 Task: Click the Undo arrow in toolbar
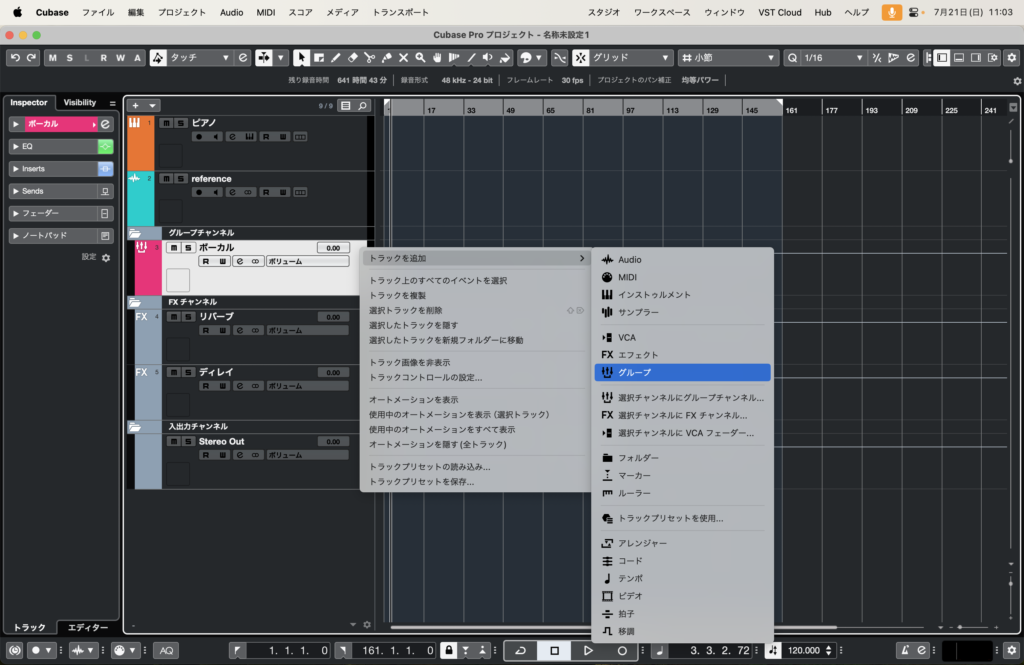click(x=12, y=58)
